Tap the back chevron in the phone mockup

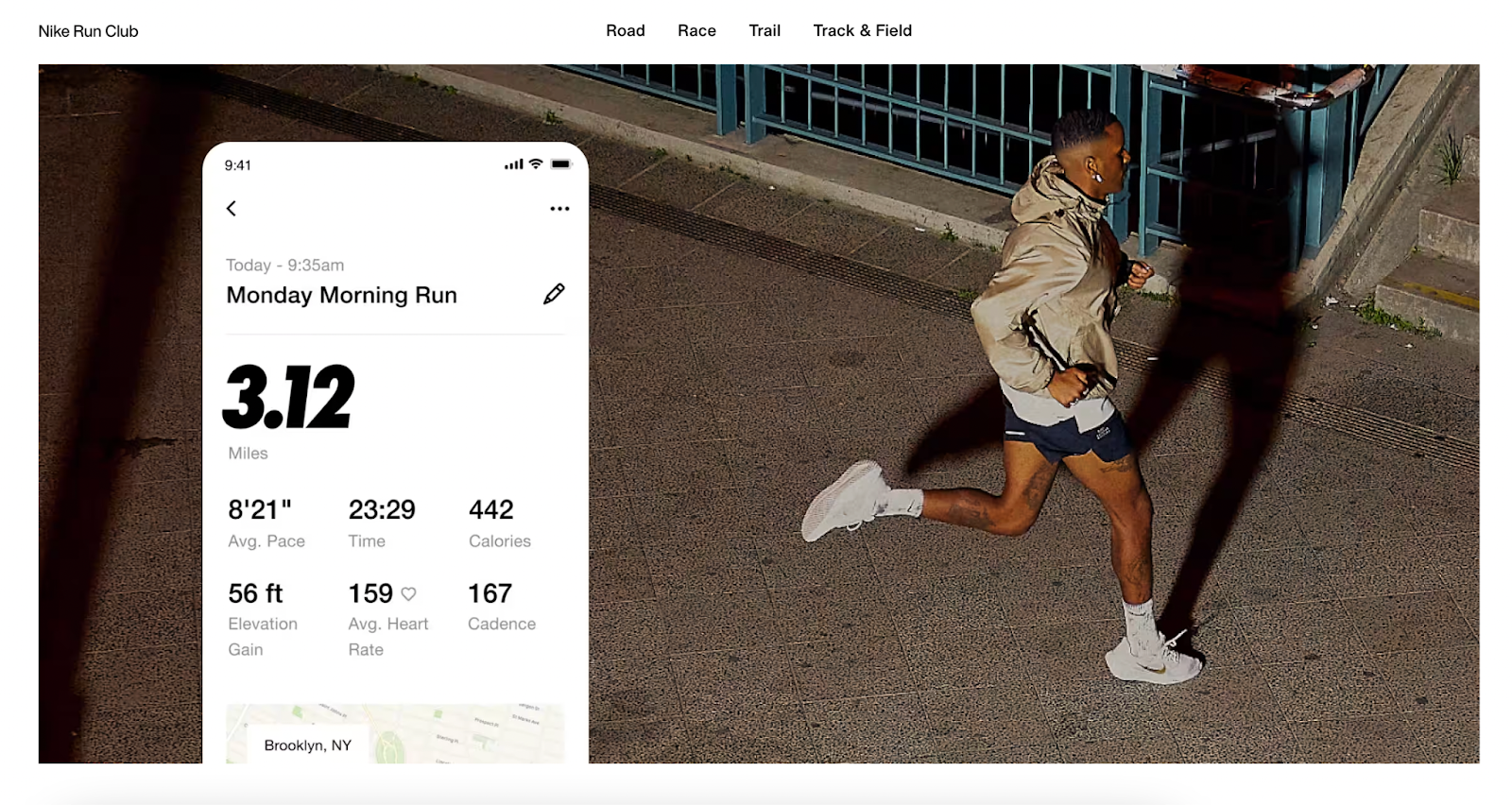click(232, 208)
